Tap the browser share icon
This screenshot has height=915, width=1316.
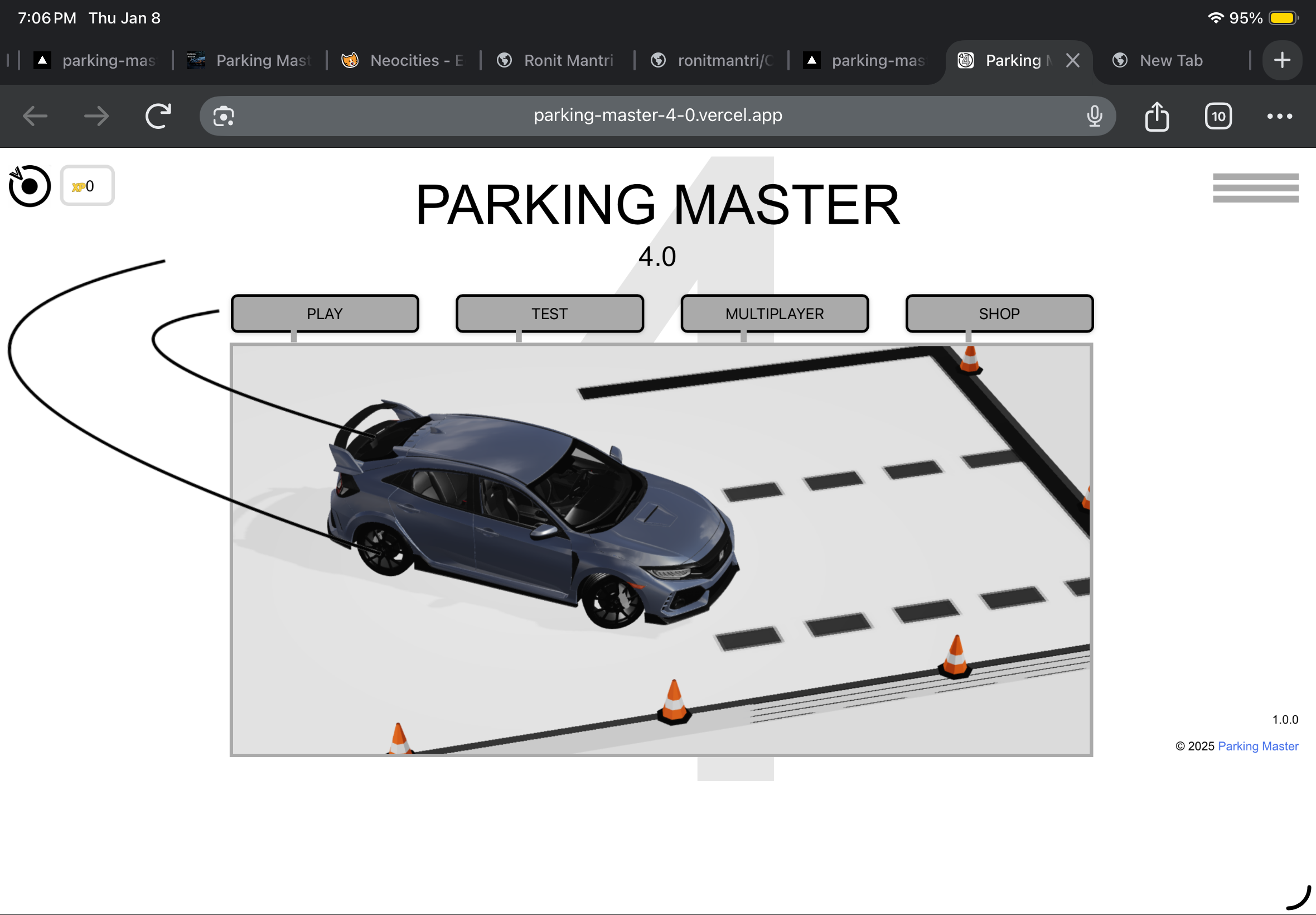click(x=1156, y=117)
